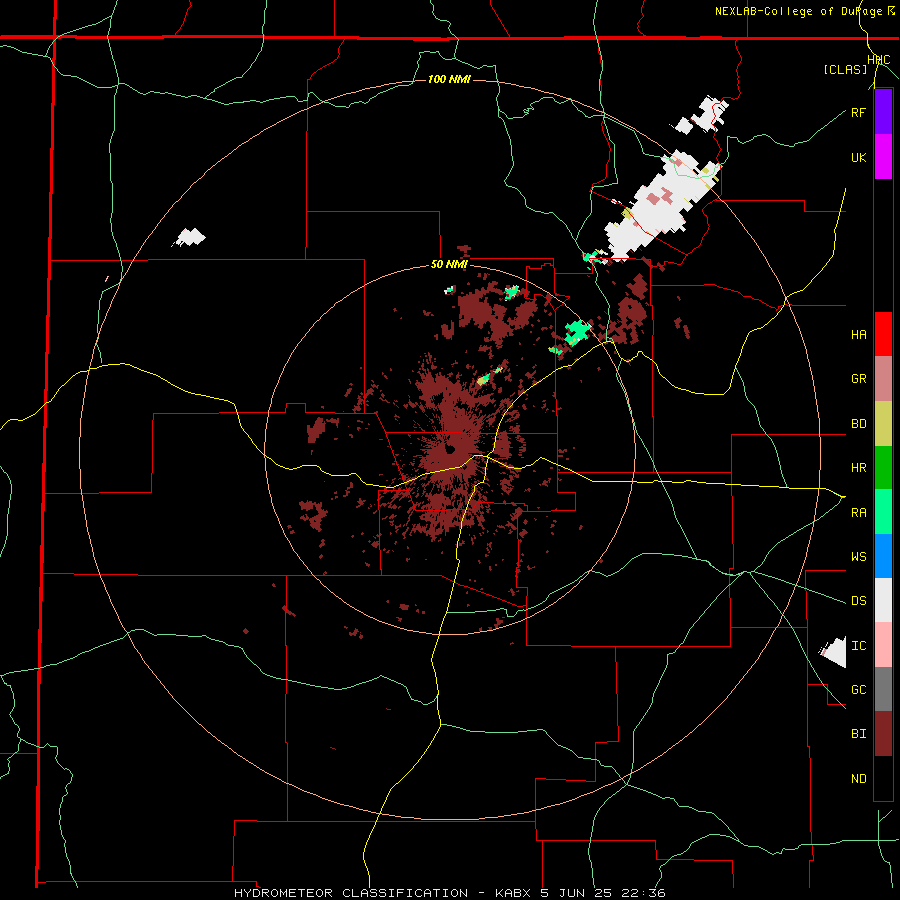
Task: Click the HYDROMETEOR CLASSIFICATION caption text
Action: (x=351, y=893)
